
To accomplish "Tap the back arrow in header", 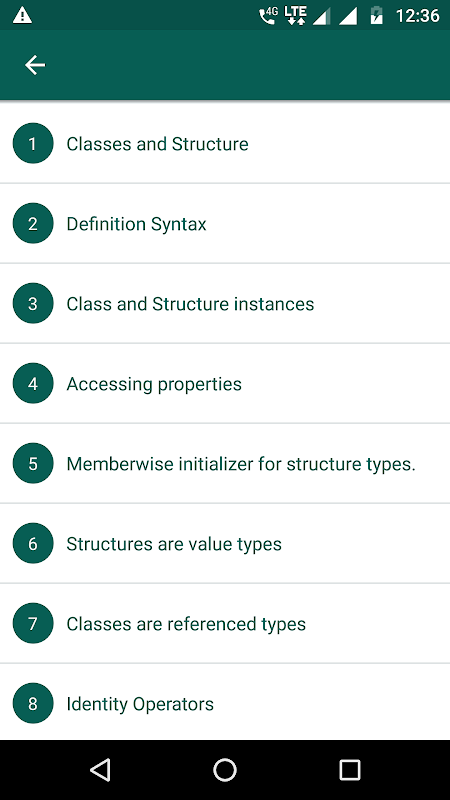I will click(x=35, y=65).
